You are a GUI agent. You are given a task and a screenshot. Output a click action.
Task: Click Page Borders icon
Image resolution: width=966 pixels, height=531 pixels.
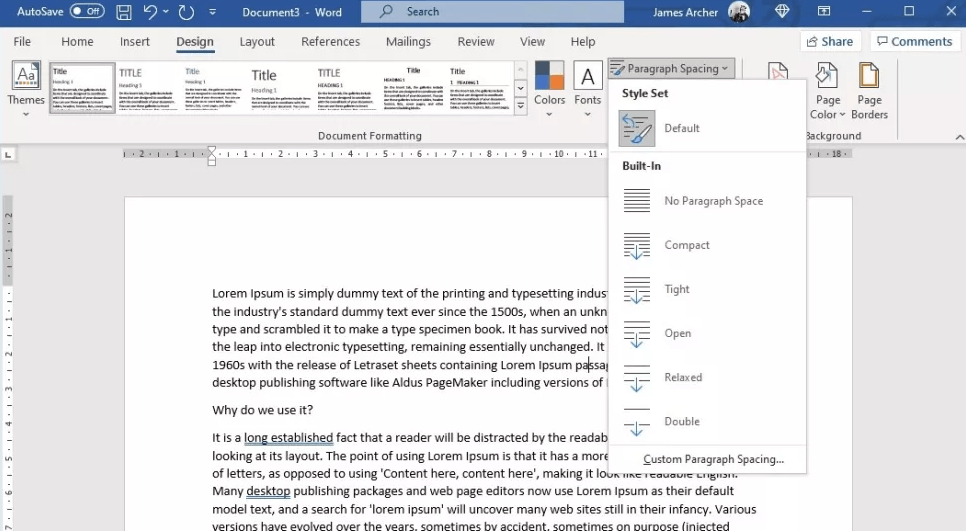click(x=869, y=91)
